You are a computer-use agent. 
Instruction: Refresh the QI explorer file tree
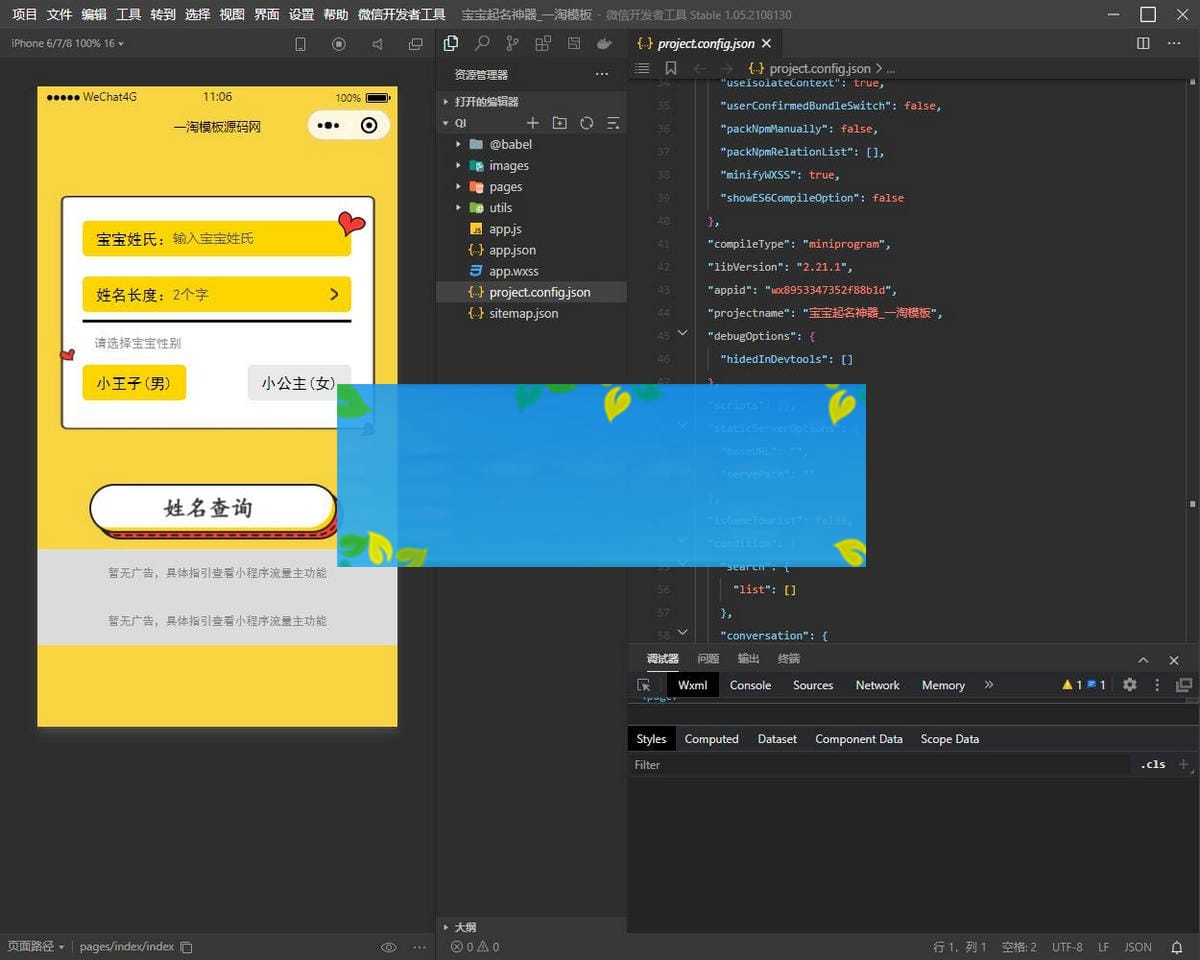(x=587, y=123)
